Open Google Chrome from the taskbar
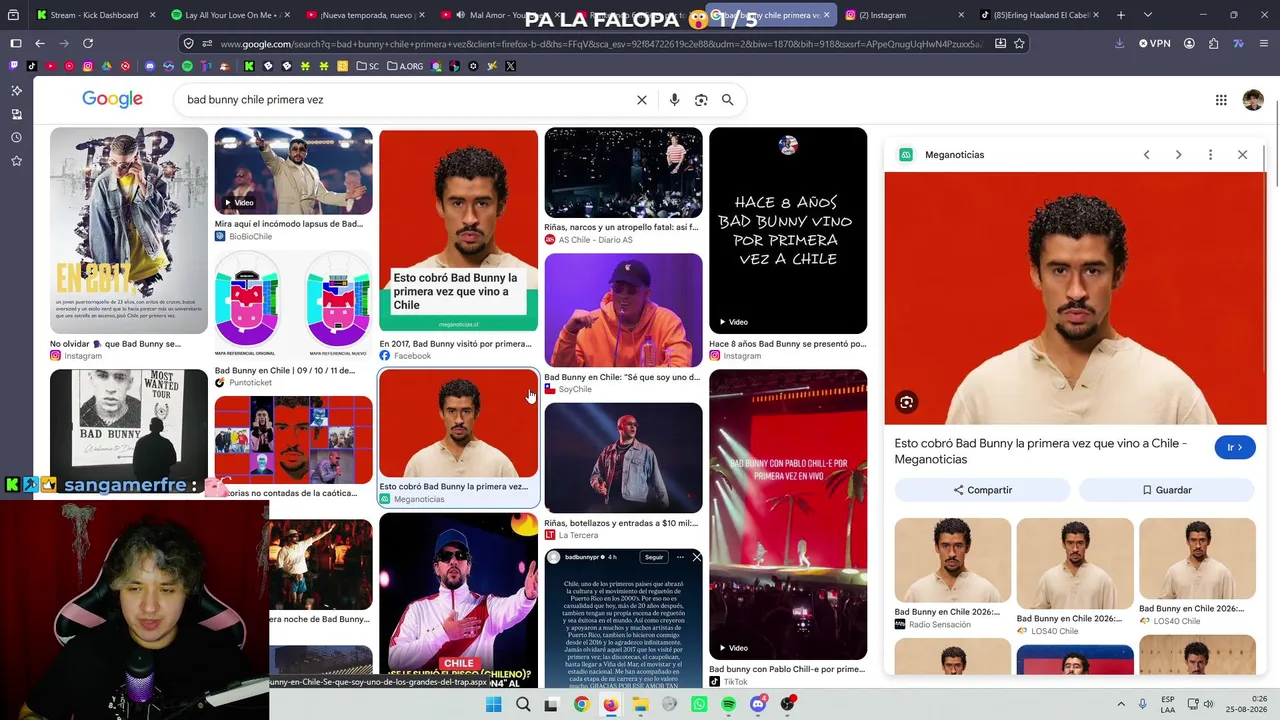 581,704
